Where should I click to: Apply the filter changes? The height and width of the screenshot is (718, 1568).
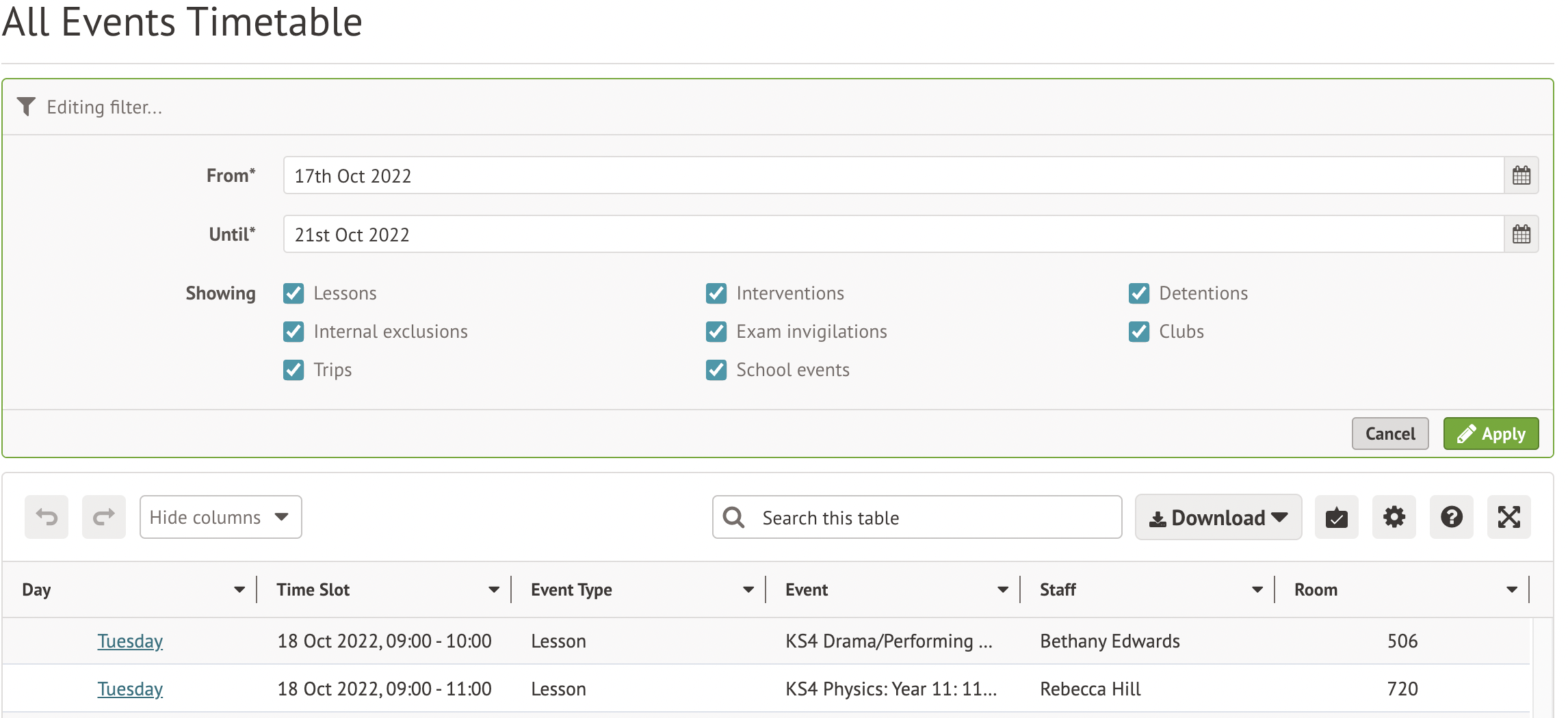pyautogui.click(x=1491, y=434)
